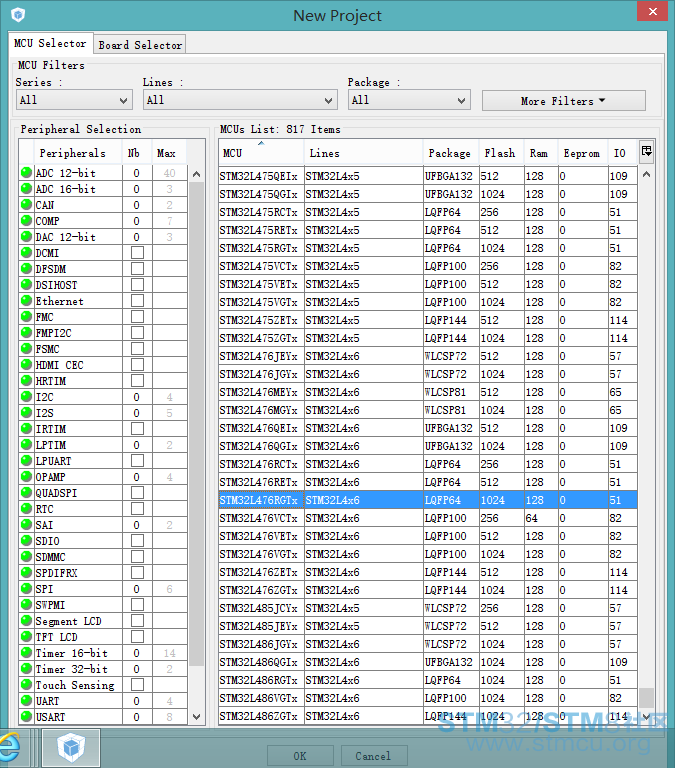Viewport: 675px width, 768px height.
Task: Tick the LPUART checkbox
Action: click(x=138, y=460)
